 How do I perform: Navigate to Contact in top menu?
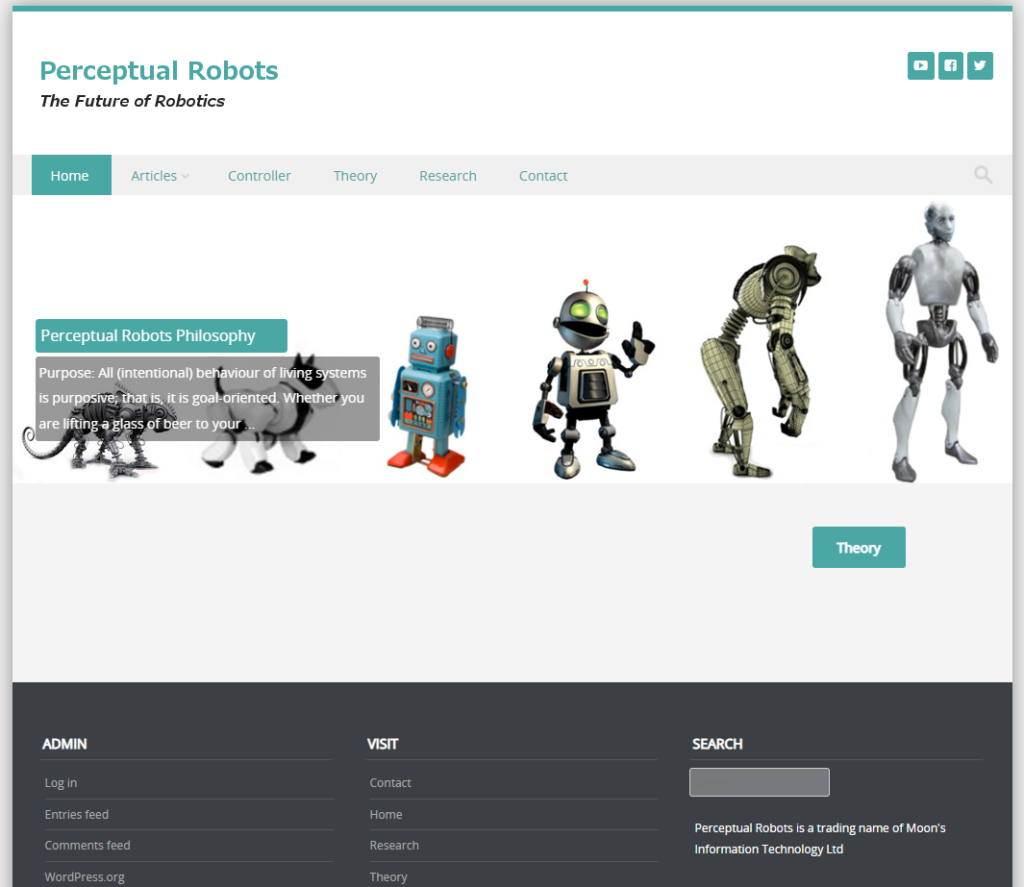pyautogui.click(x=543, y=176)
